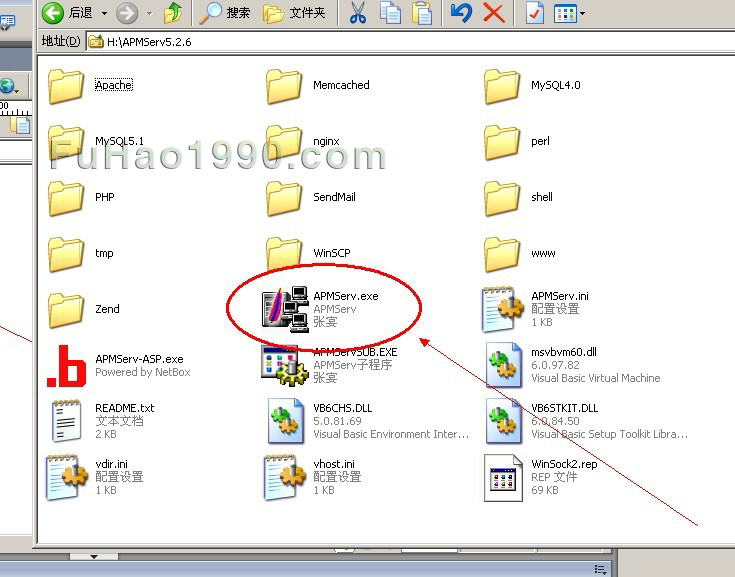Click the red Delete X icon

point(494,13)
